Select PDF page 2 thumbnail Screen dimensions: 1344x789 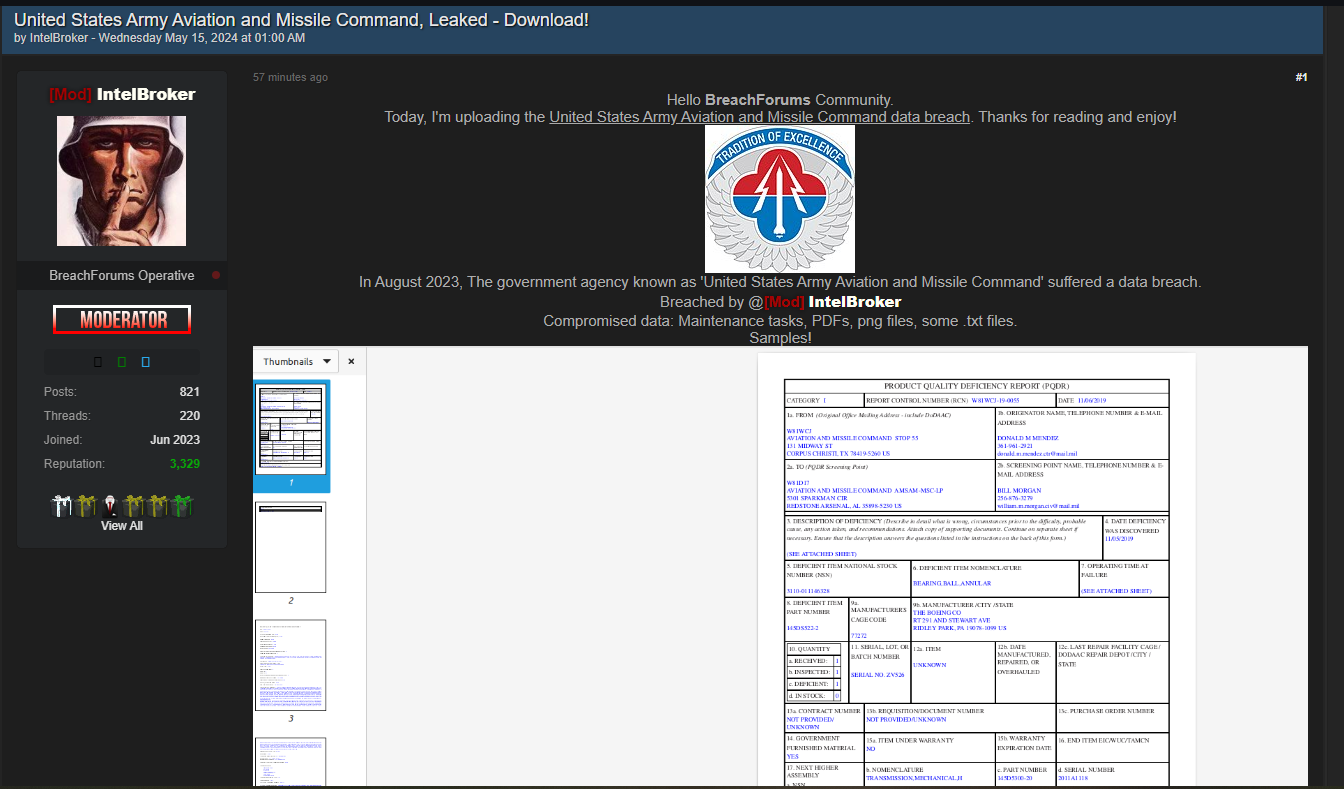coord(291,547)
